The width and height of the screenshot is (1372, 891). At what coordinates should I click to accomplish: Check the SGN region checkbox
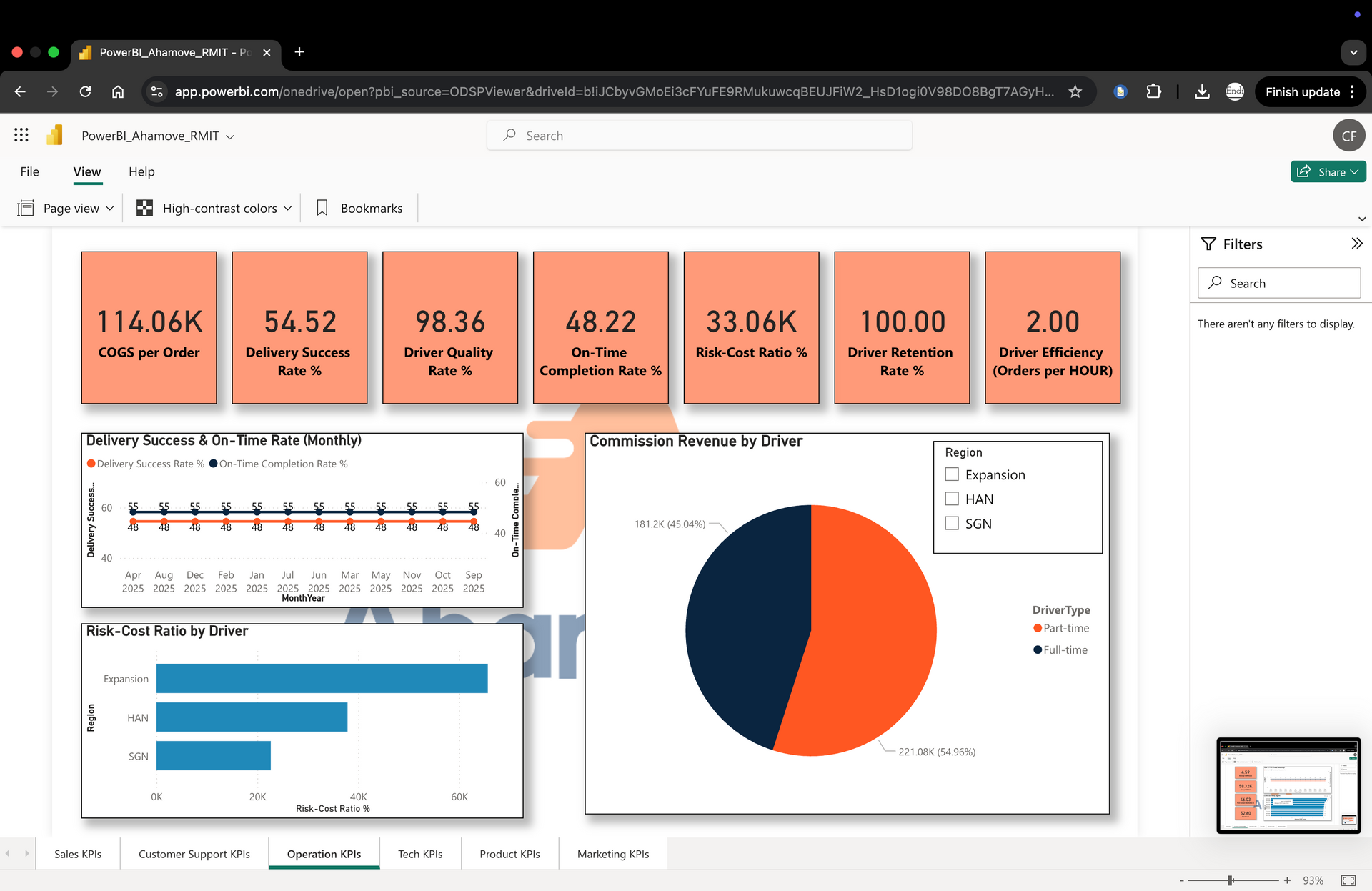(x=952, y=523)
